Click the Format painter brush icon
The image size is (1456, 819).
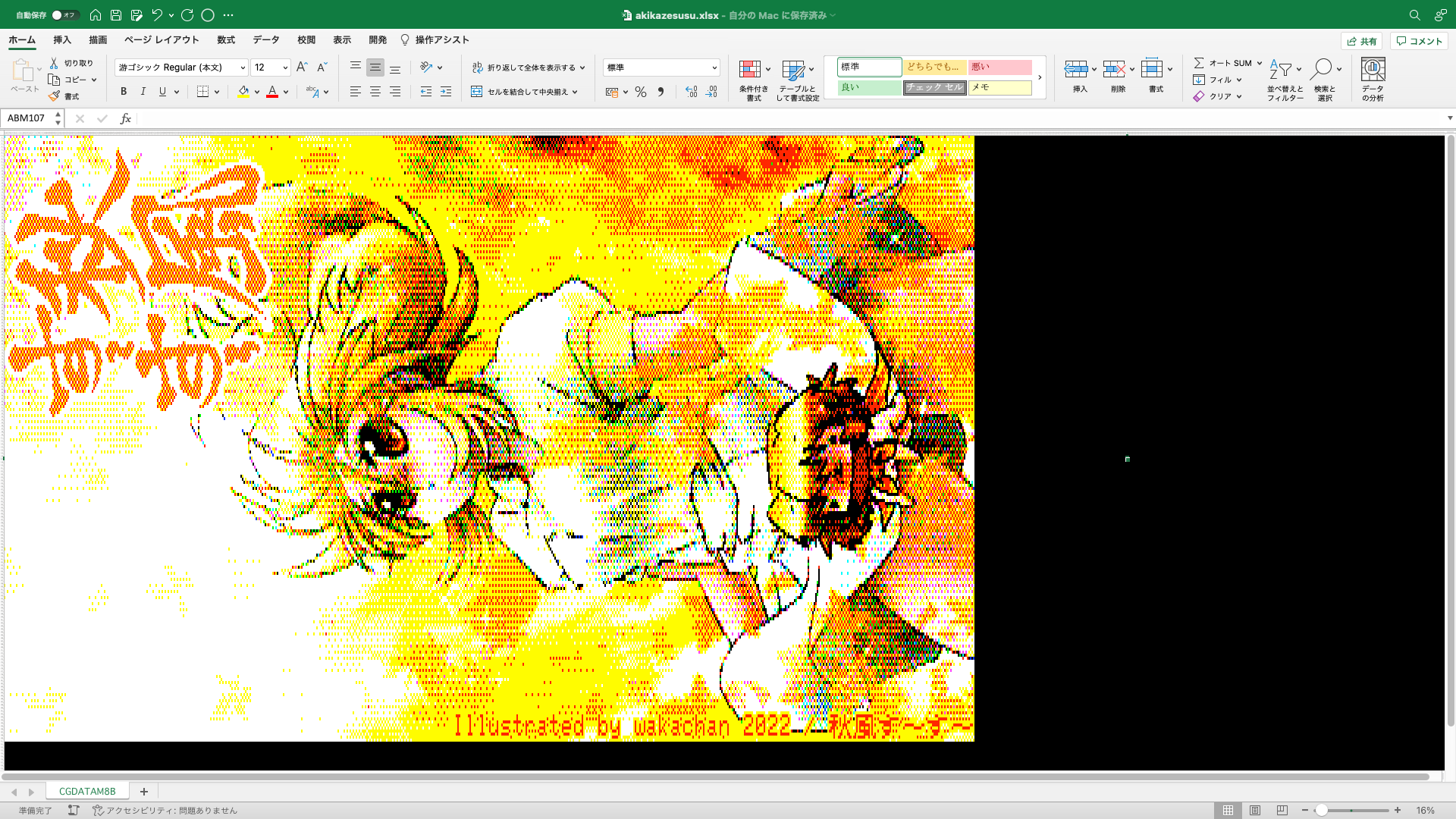[54, 96]
